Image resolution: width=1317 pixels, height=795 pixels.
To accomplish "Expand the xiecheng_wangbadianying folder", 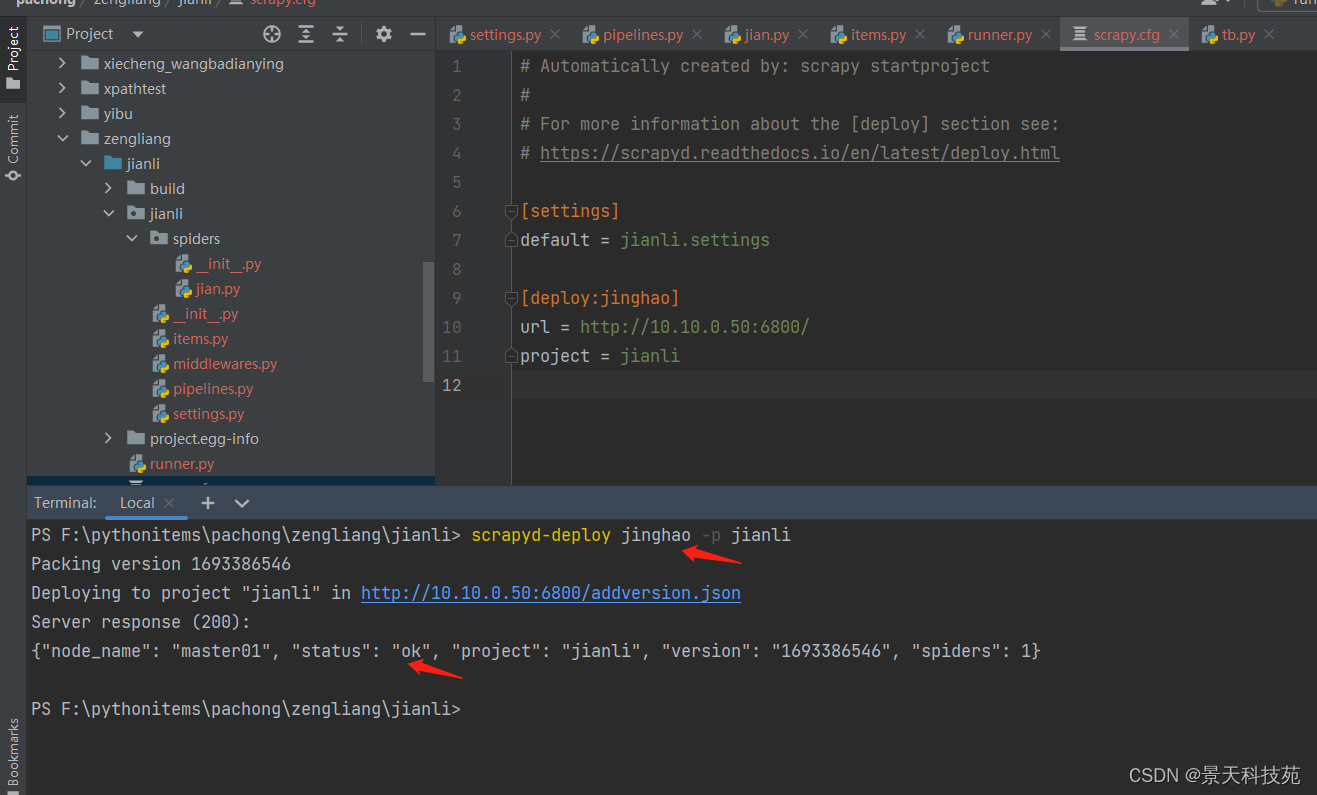I will [x=62, y=63].
